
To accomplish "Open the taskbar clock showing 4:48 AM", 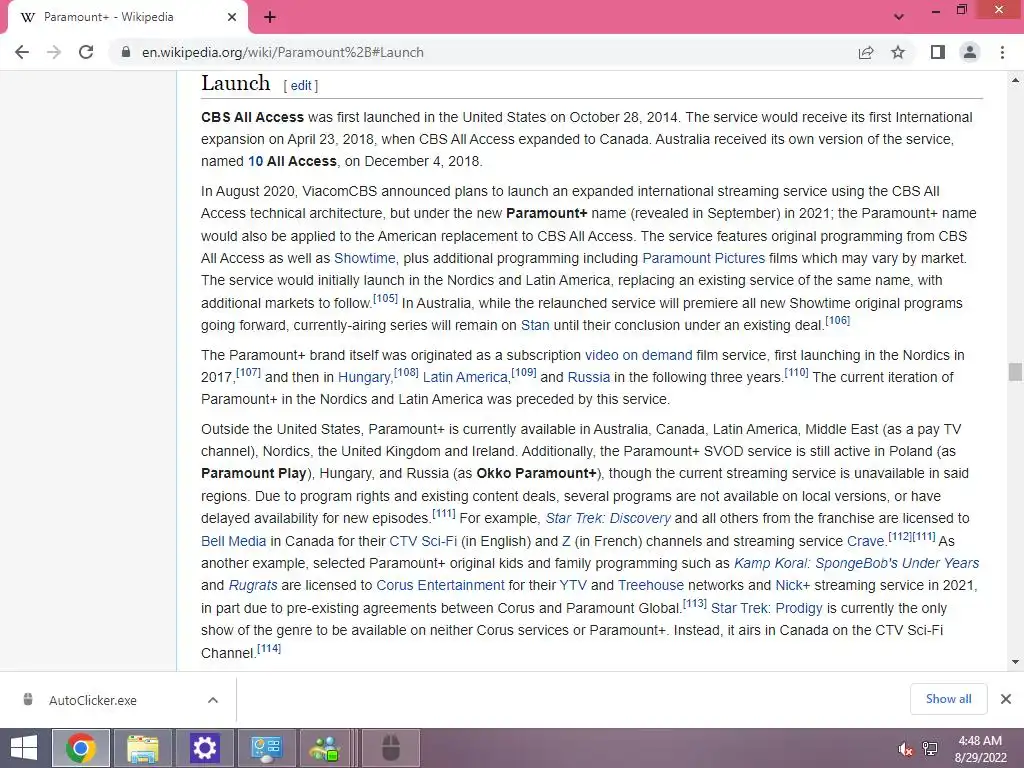I will click(980, 749).
